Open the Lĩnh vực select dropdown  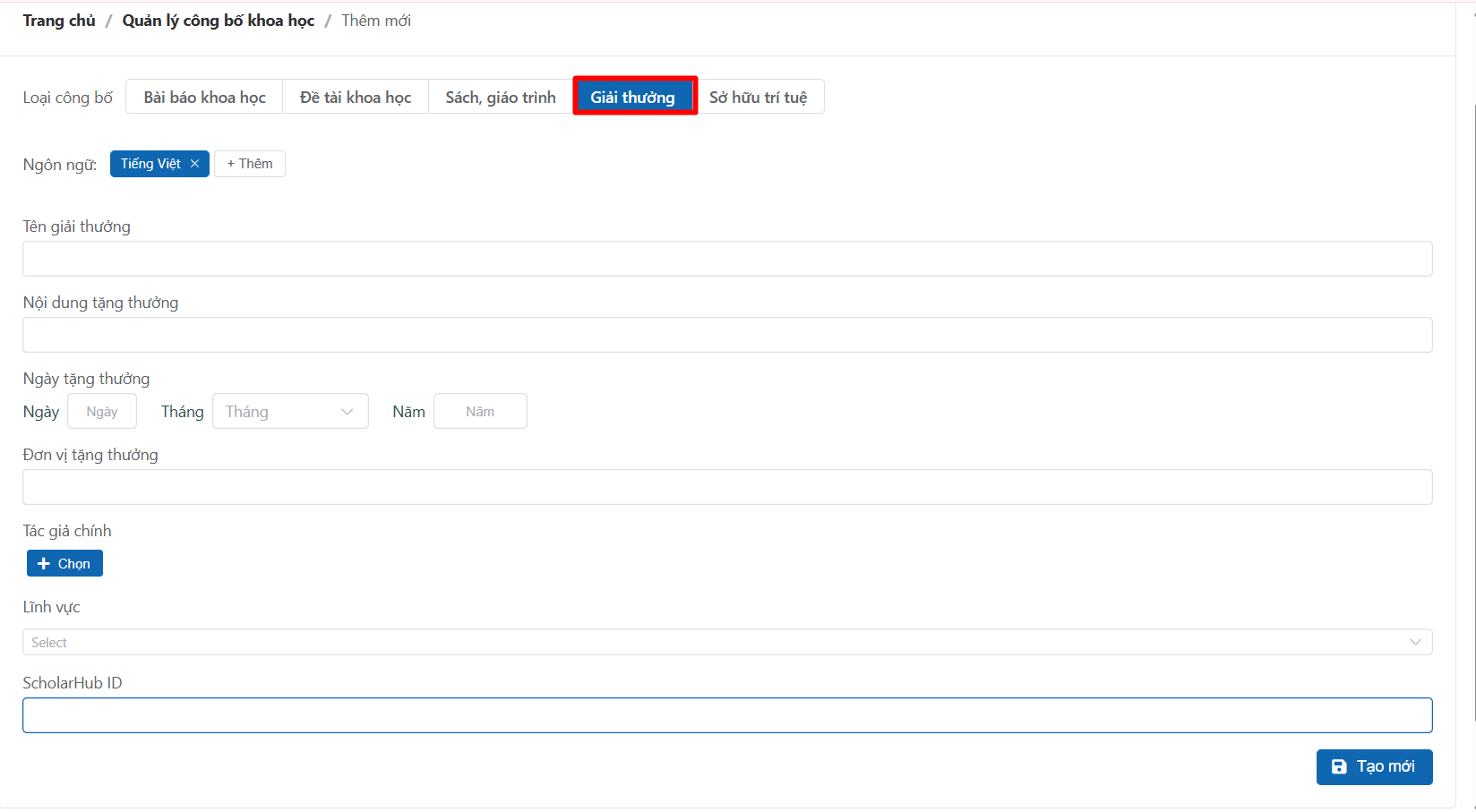(x=726, y=642)
